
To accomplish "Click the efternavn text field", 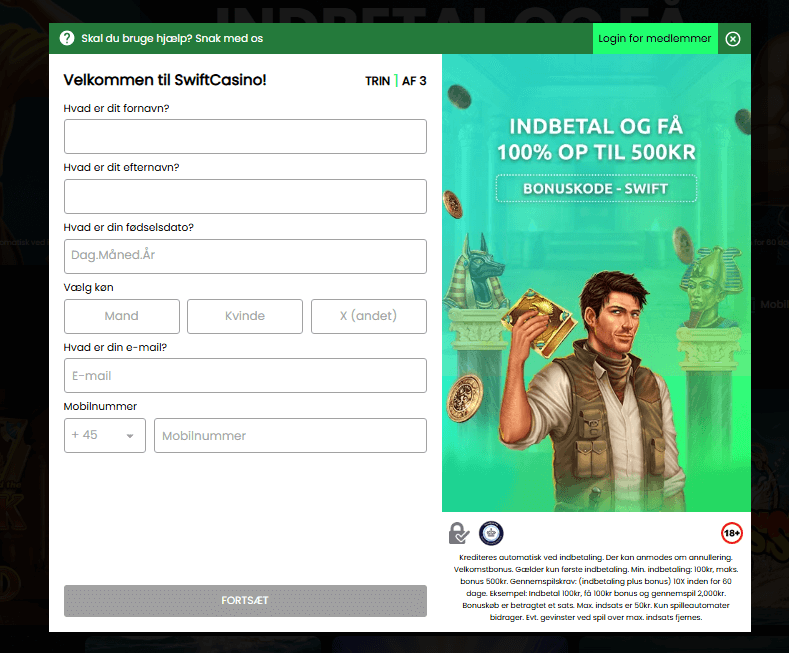I will click(245, 196).
